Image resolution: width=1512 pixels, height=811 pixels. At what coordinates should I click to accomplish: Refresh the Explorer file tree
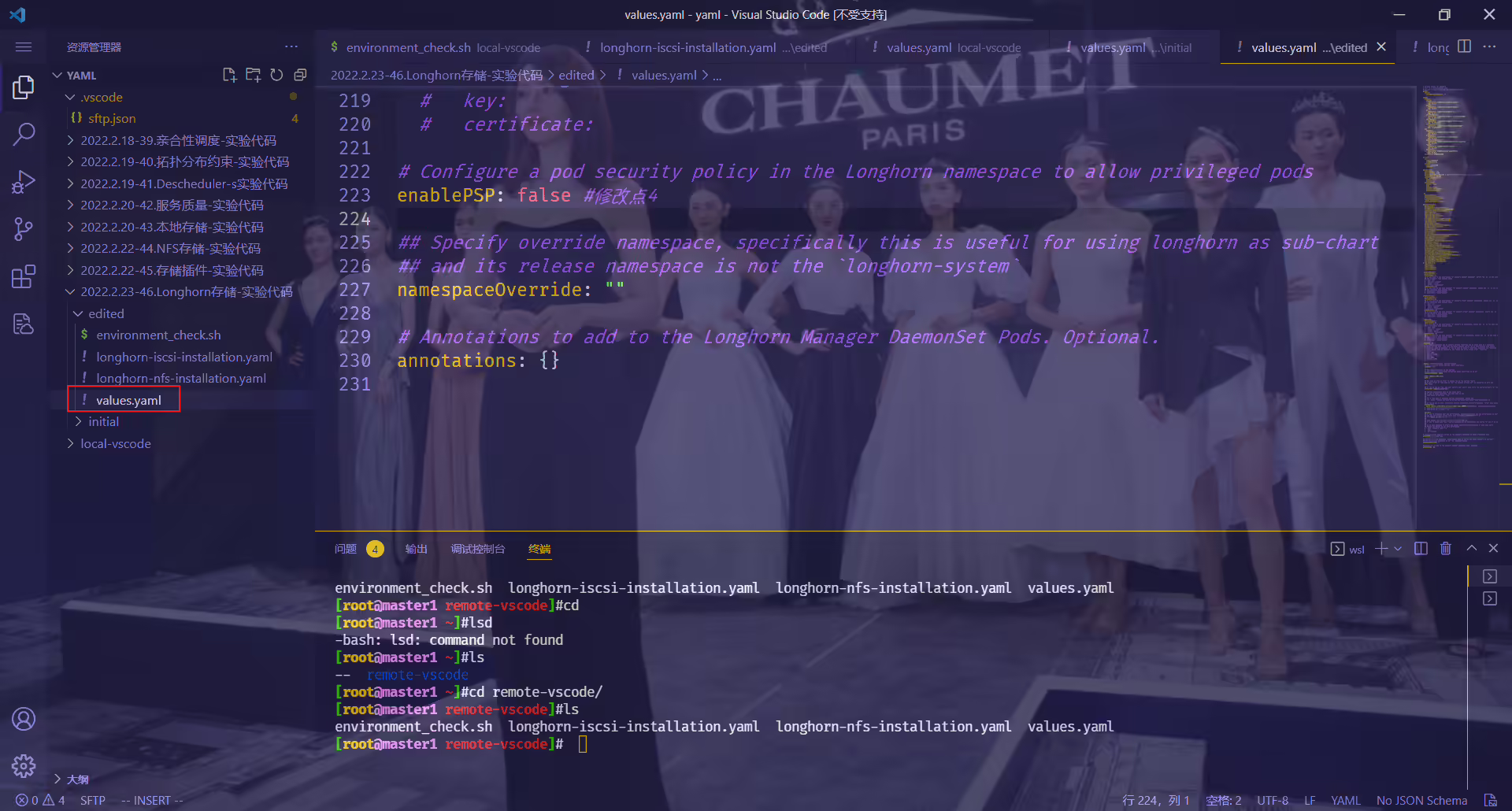coord(276,75)
